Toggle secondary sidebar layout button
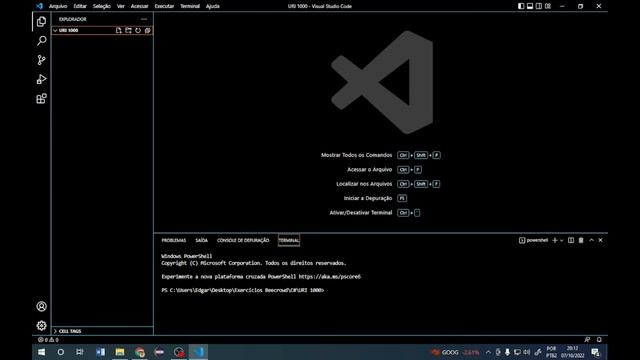 point(539,6)
